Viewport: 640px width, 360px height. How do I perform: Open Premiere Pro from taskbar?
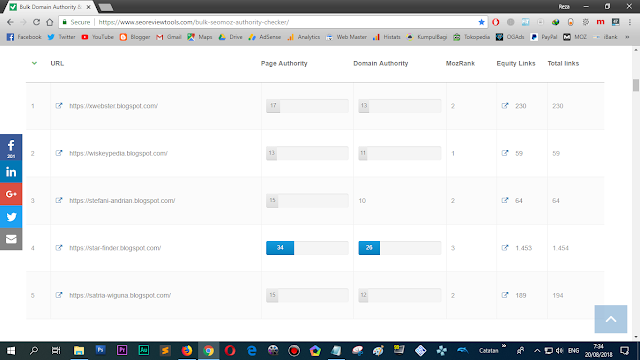(122, 351)
